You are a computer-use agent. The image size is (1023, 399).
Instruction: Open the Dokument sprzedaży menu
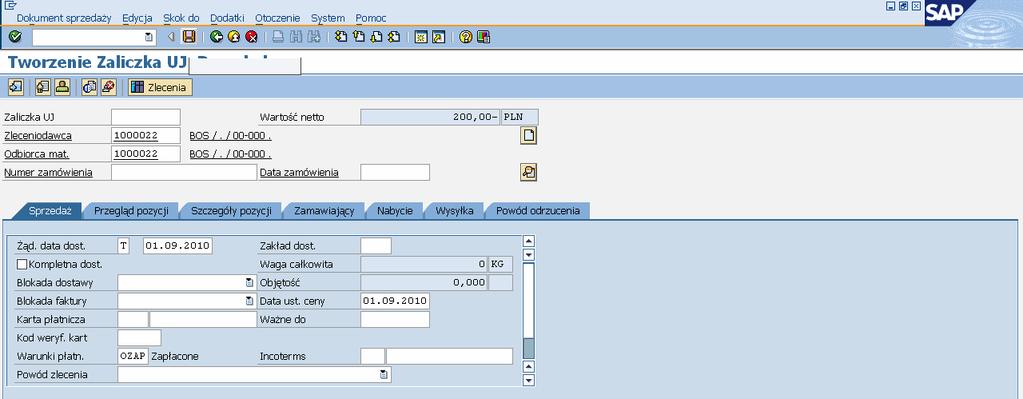pos(64,18)
